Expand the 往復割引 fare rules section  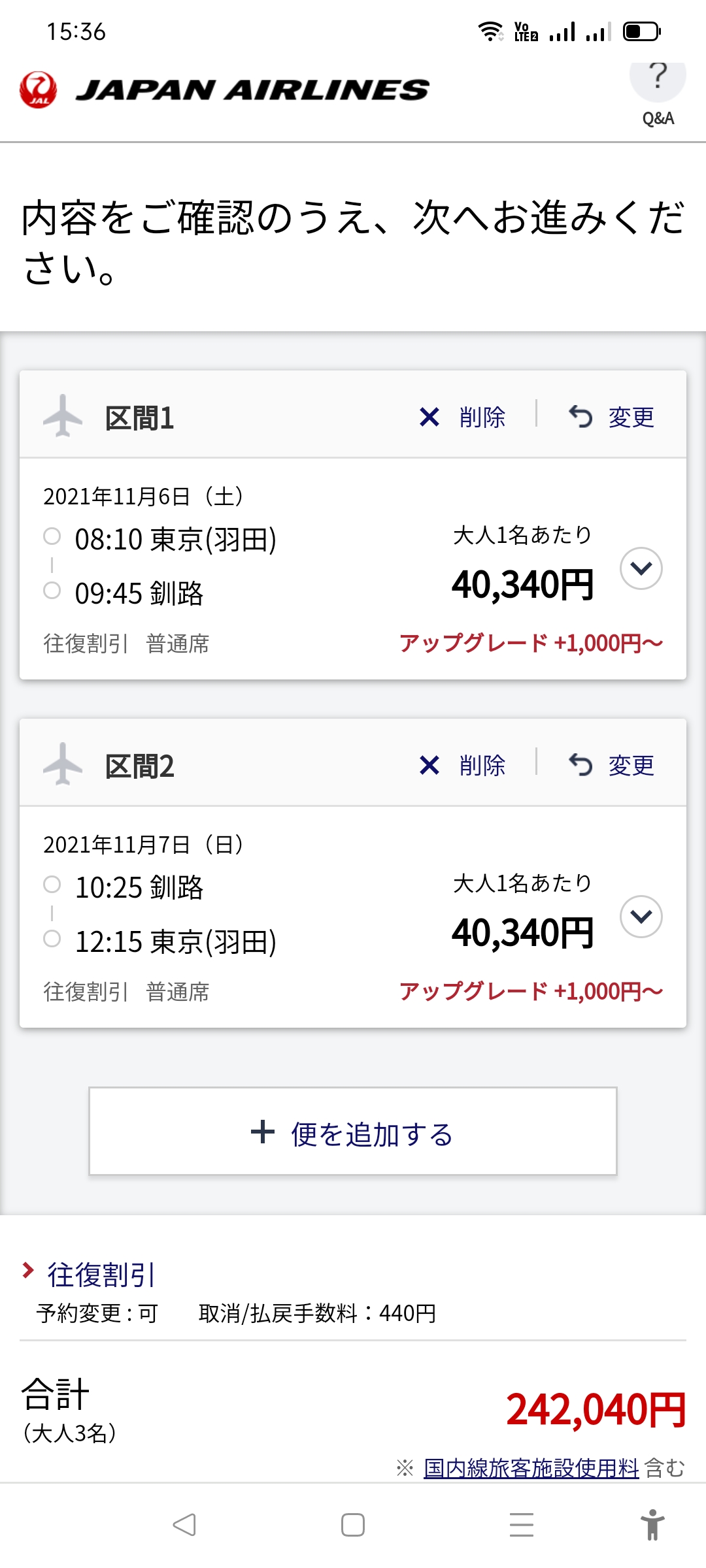(x=100, y=1275)
